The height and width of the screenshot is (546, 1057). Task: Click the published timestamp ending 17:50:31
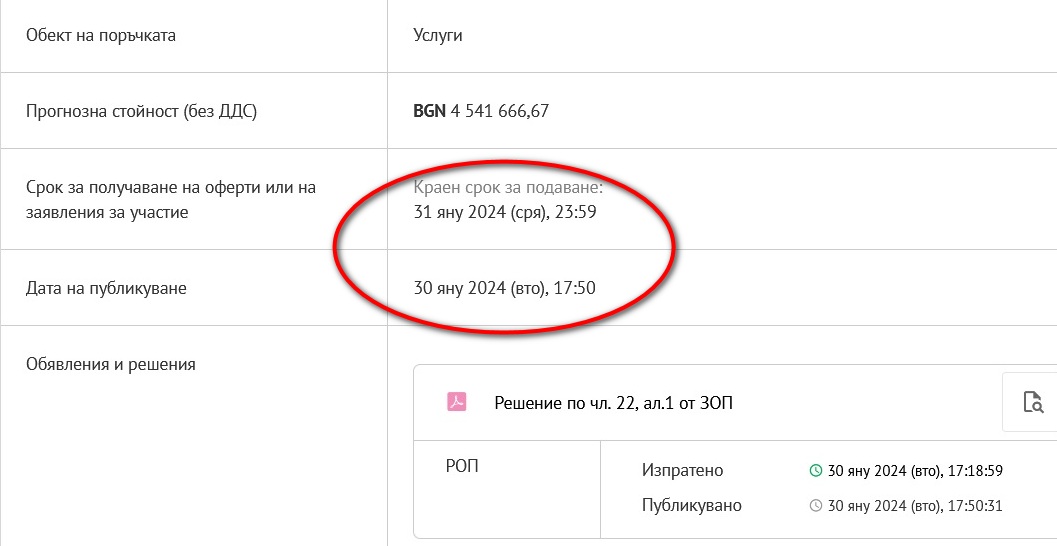click(914, 506)
